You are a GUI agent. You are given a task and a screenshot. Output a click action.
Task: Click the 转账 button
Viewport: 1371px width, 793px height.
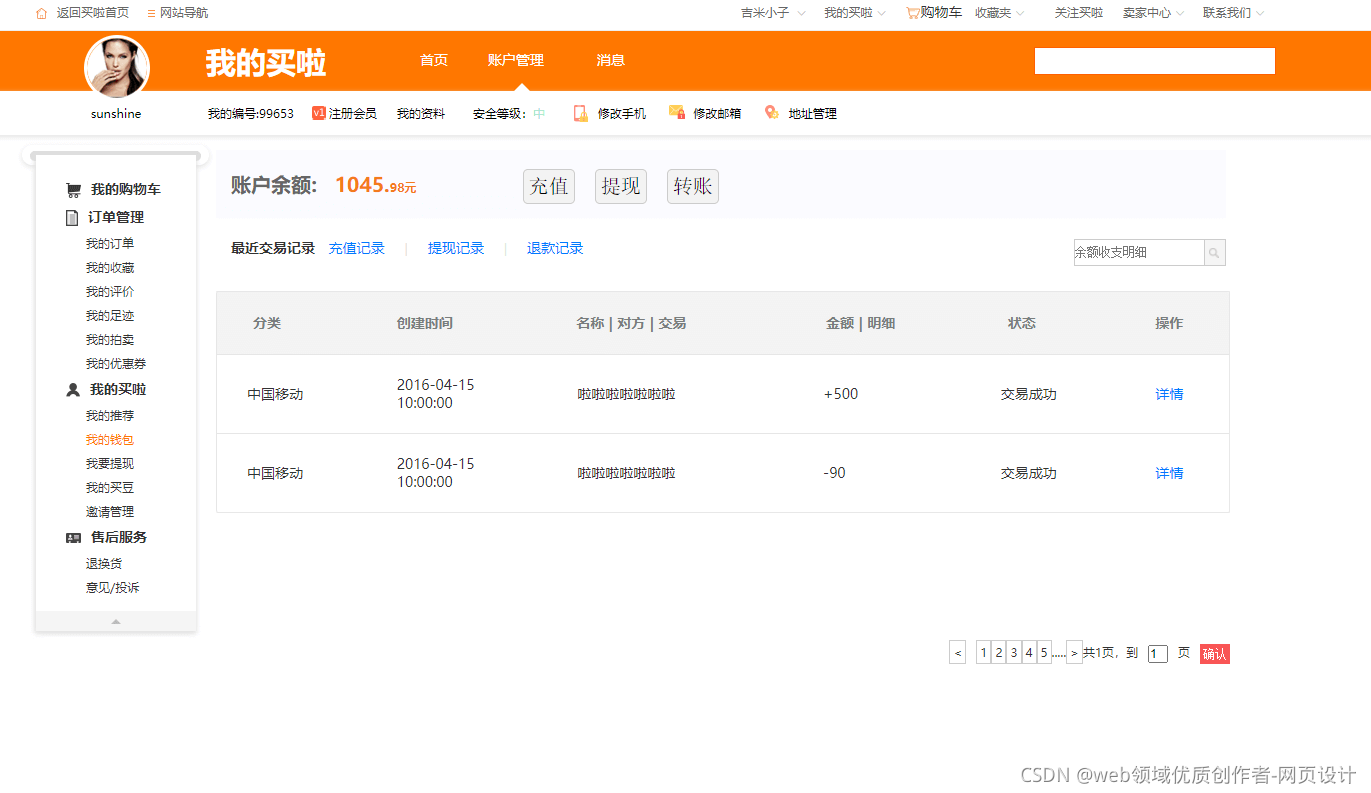693,186
